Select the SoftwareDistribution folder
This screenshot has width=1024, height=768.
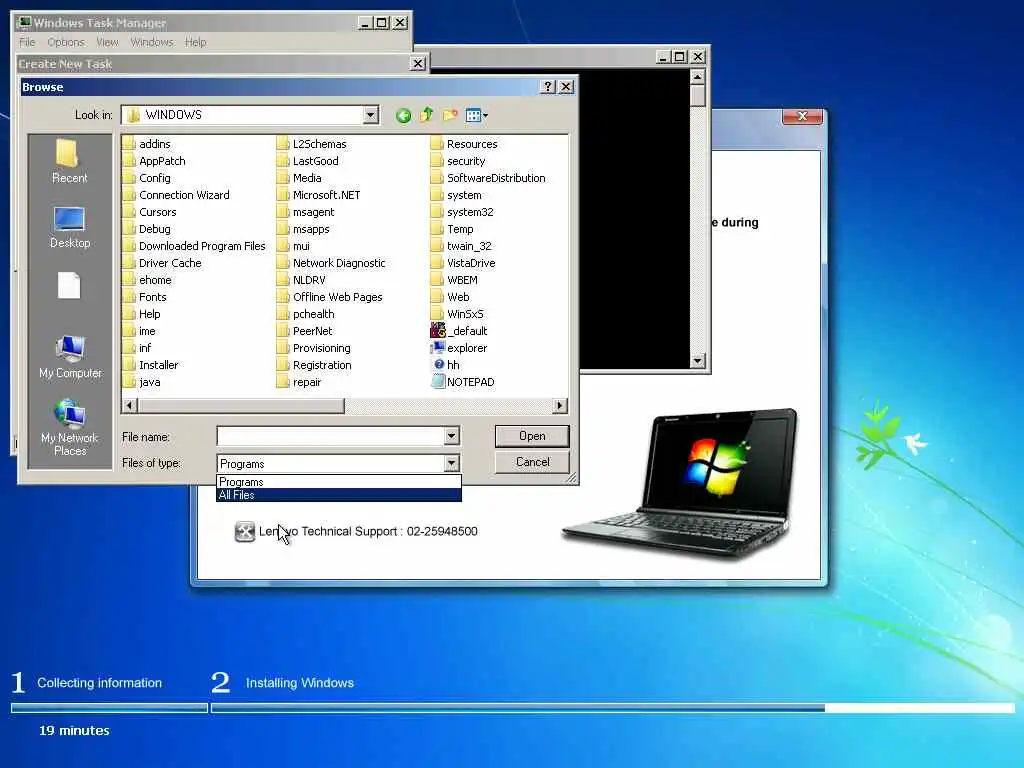pos(488,178)
